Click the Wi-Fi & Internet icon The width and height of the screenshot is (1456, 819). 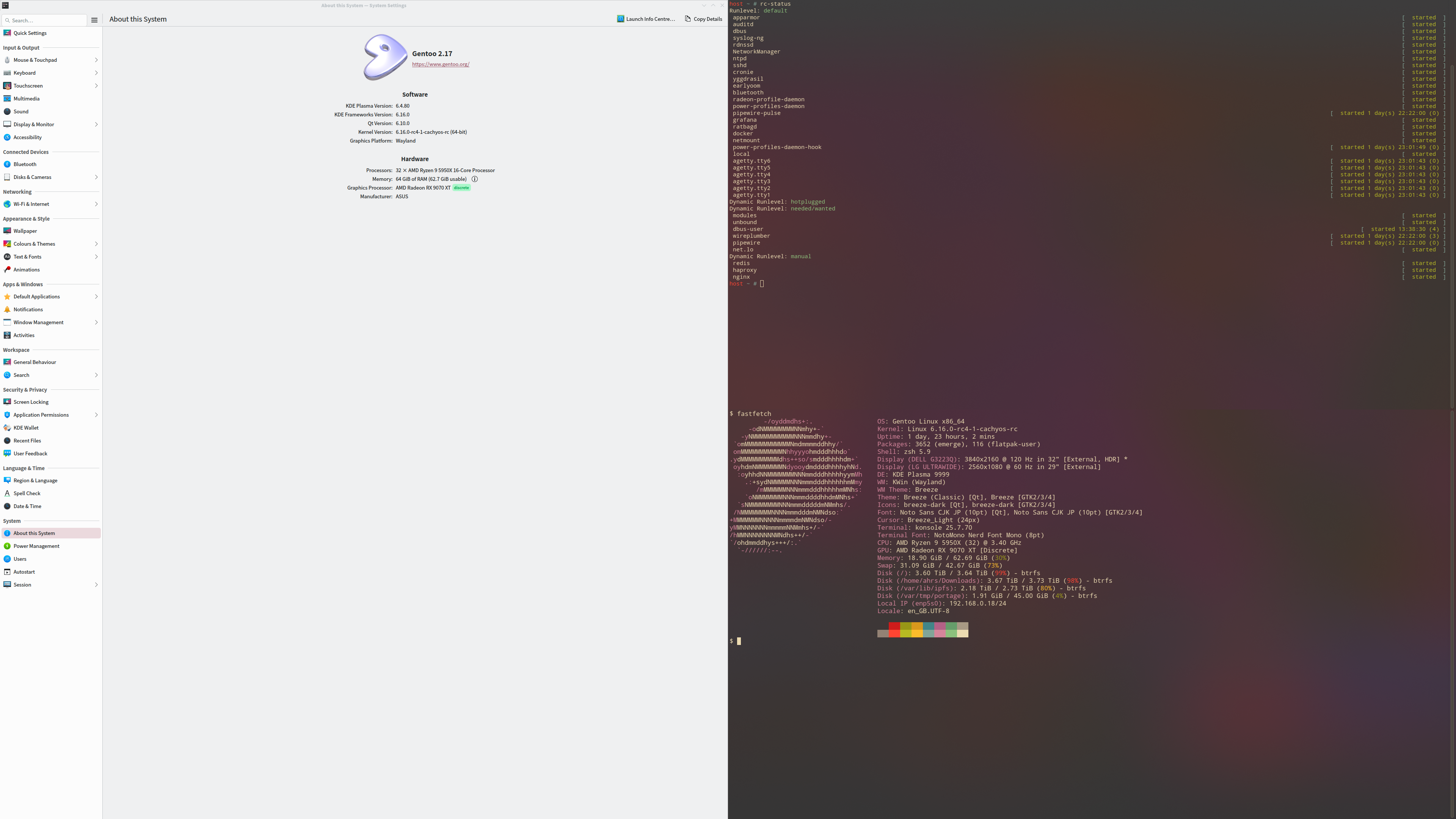(7, 204)
